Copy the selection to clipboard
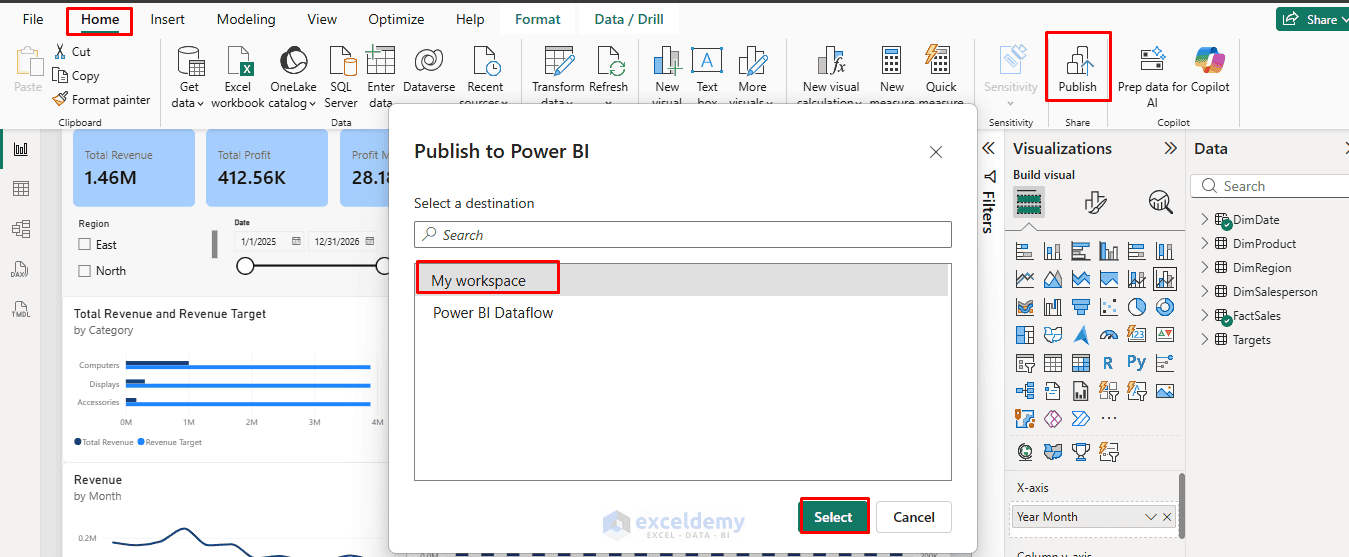 tap(76, 75)
